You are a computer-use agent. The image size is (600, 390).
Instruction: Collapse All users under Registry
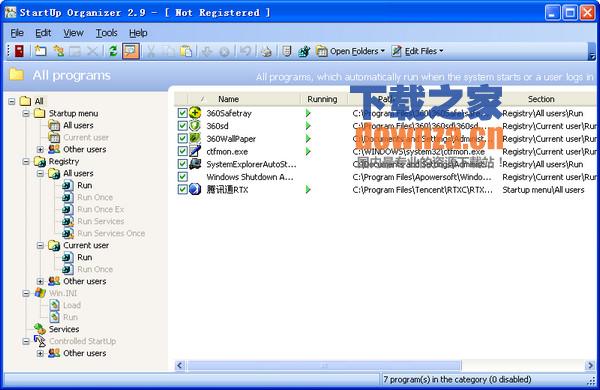[40, 173]
